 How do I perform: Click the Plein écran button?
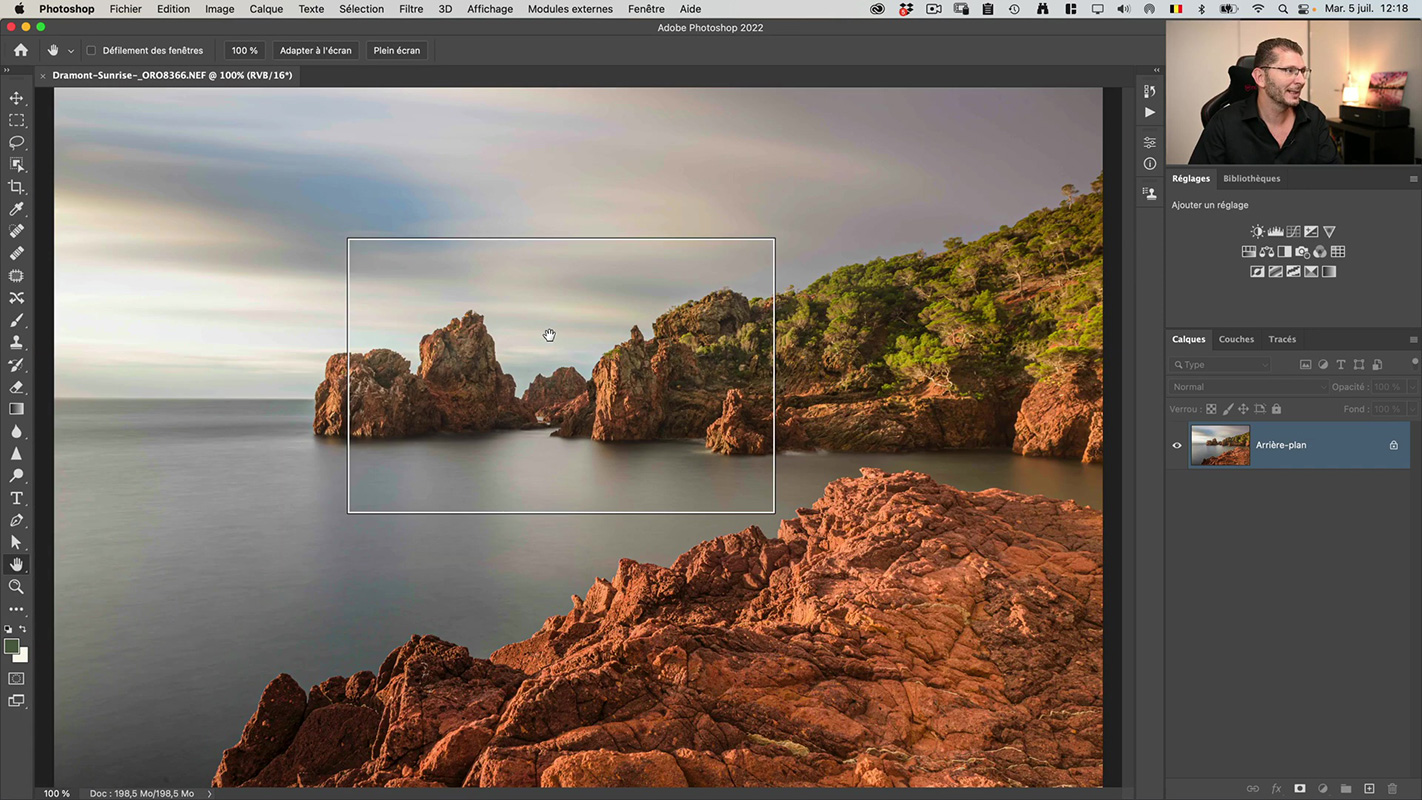[397, 50]
